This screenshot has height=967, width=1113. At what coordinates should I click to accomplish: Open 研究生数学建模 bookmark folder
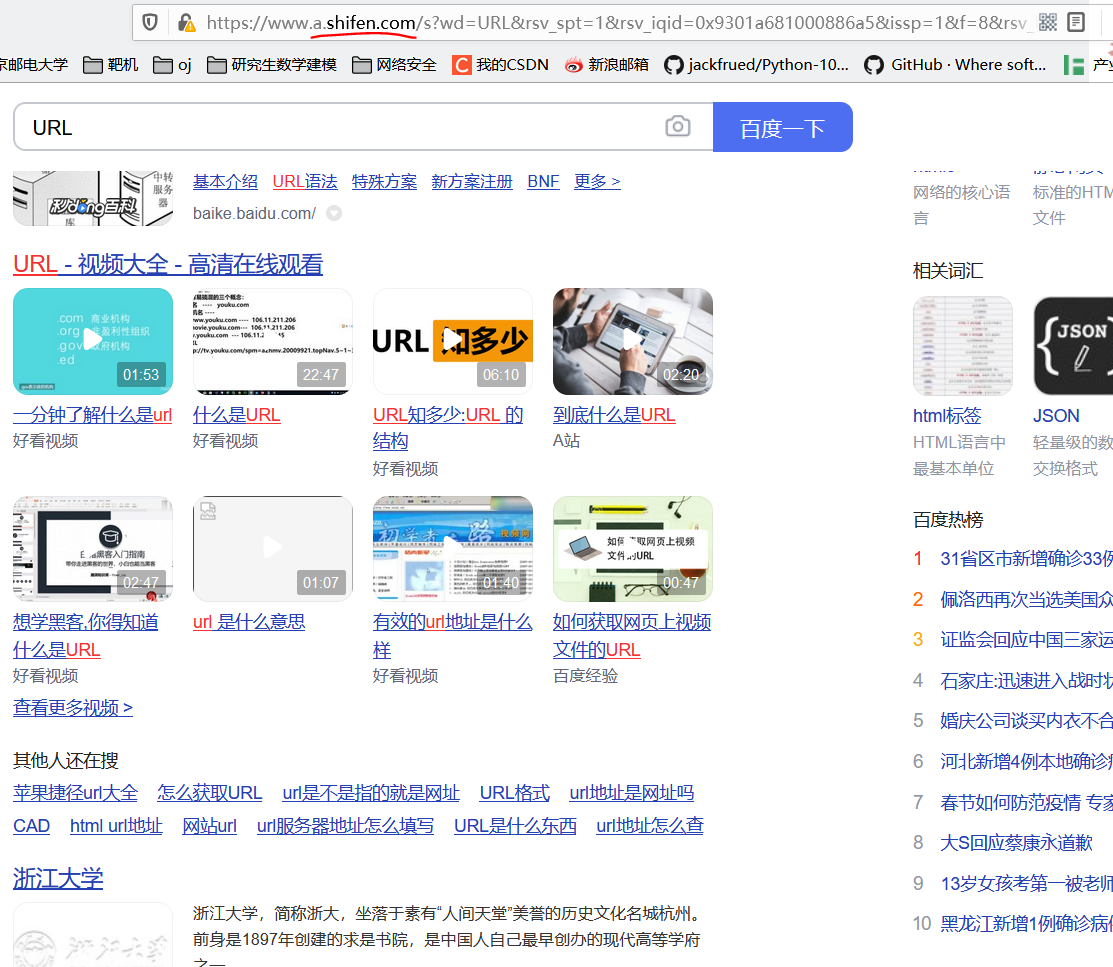tap(272, 65)
